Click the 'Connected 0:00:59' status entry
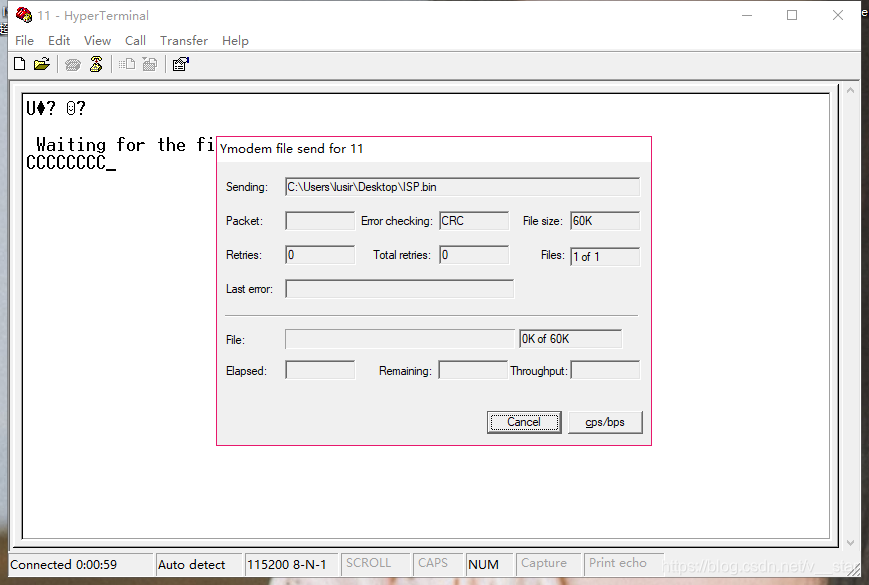The width and height of the screenshot is (869, 585). click(x=80, y=565)
